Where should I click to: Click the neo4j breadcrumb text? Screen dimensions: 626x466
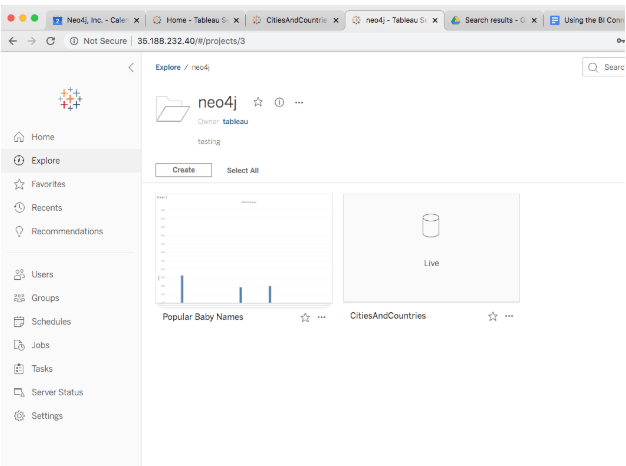point(200,67)
